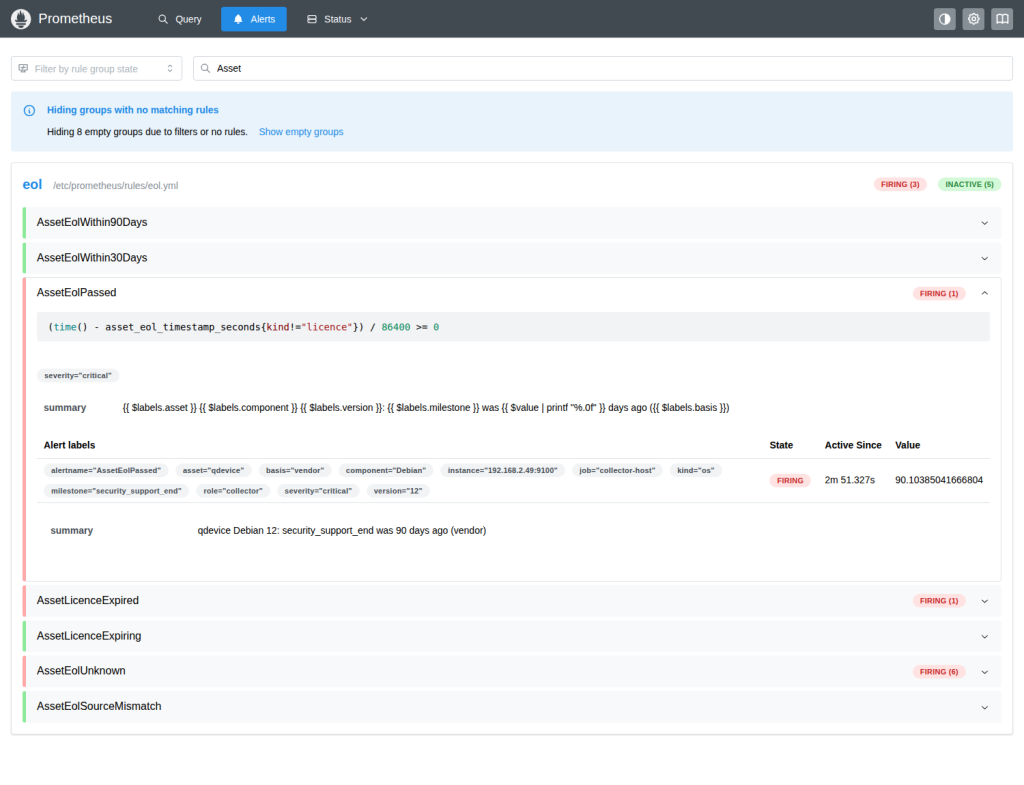
Task: Collapse the AssetEolPassed rule
Action: [x=512, y=293]
